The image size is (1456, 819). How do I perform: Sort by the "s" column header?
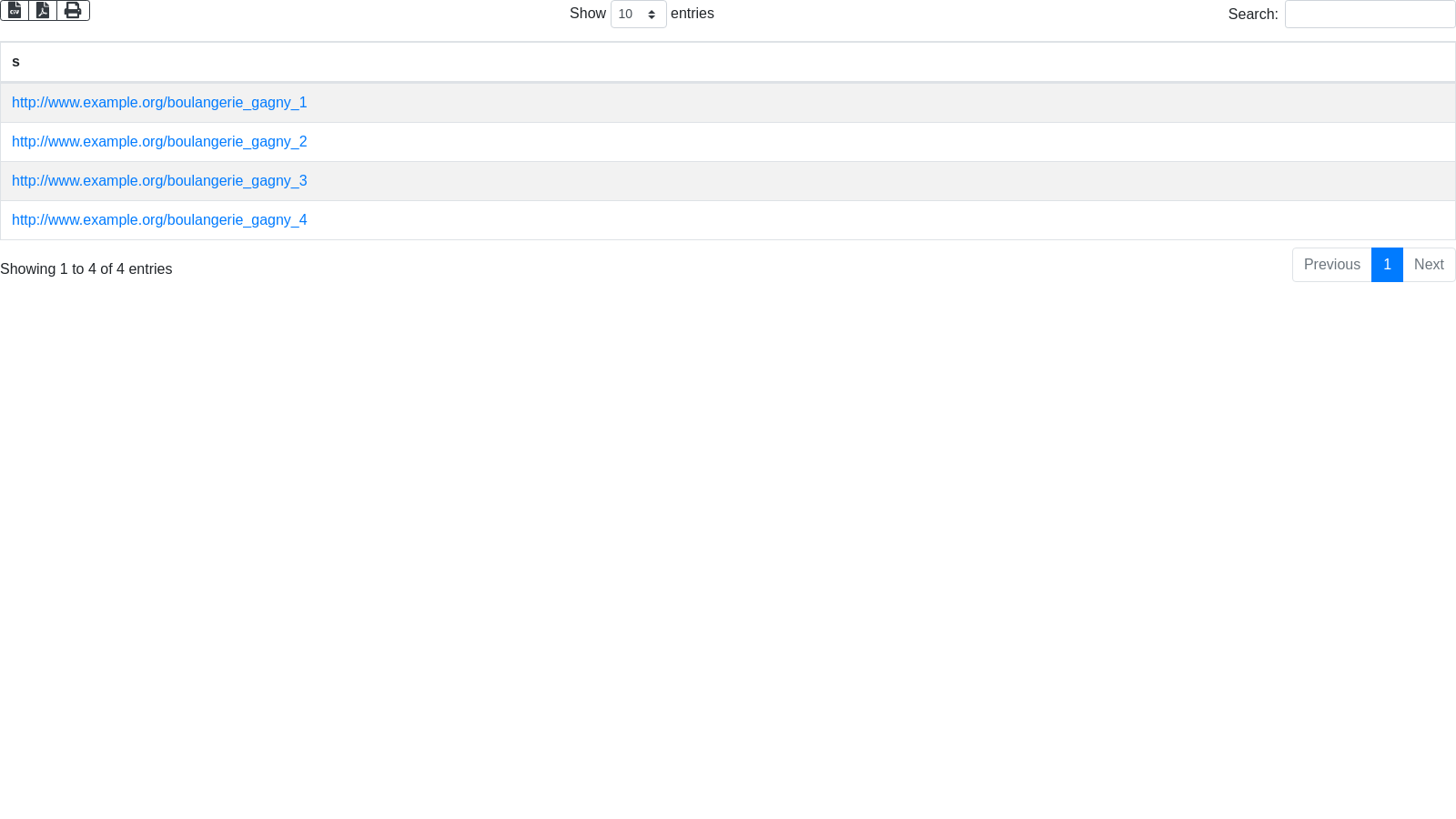coord(15,62)
